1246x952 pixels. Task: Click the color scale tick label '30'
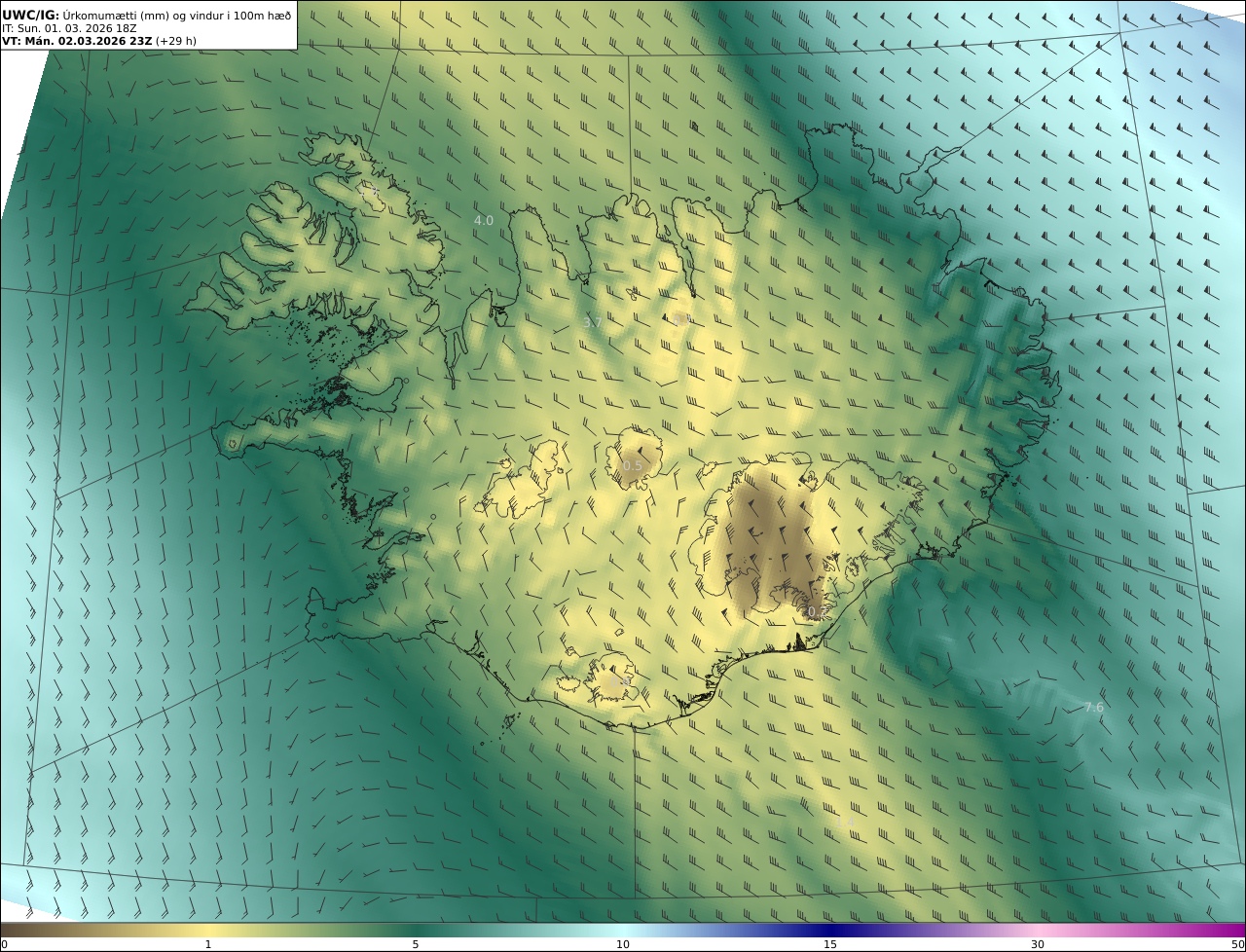[x=1038, y=944]
